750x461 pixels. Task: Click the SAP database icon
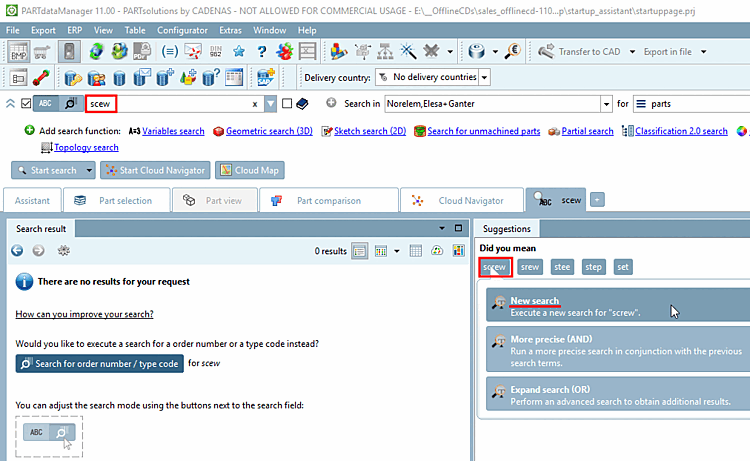(265, 77)
